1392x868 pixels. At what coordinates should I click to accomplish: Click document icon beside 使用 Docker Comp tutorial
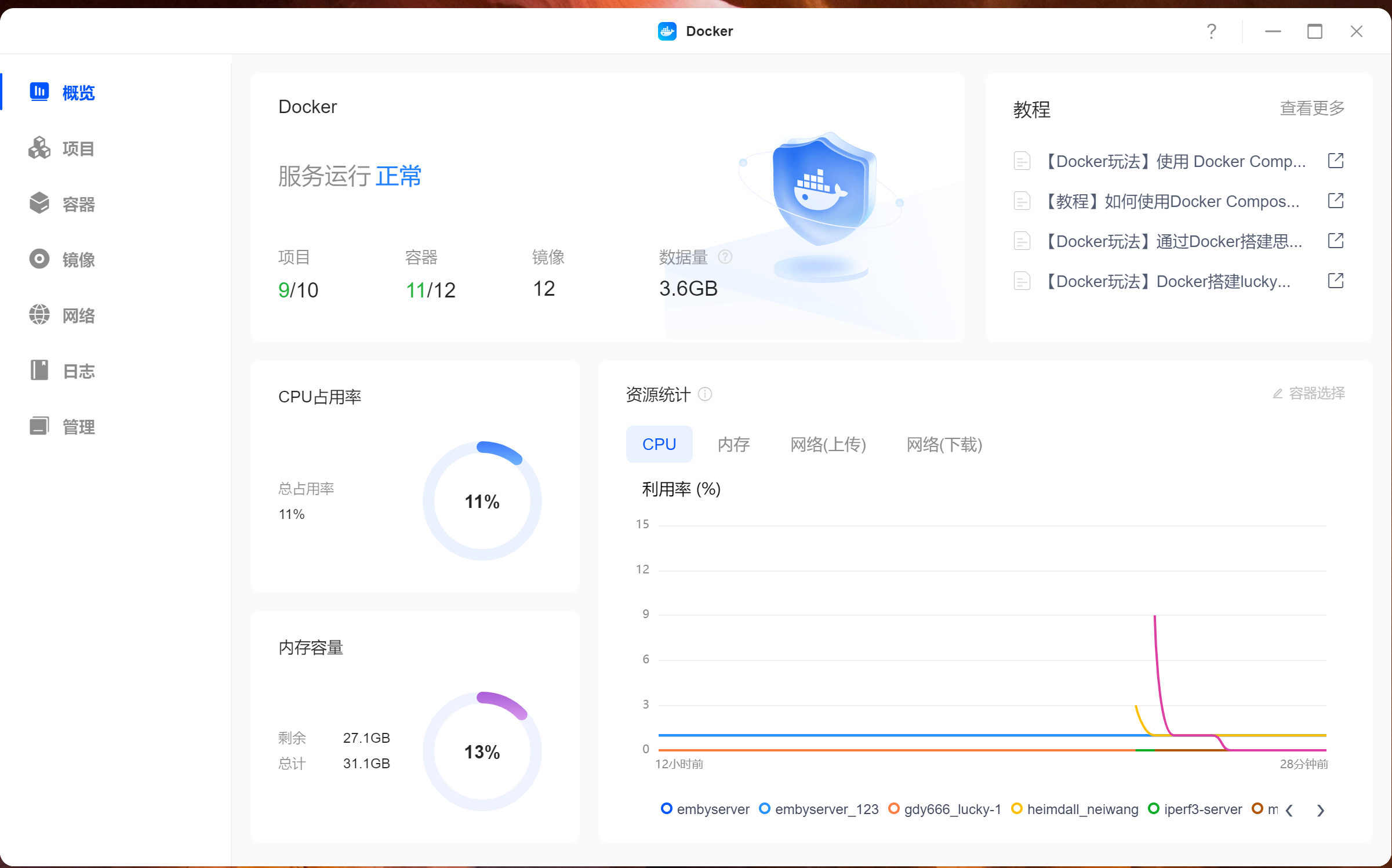click(x=1022, y=161)
